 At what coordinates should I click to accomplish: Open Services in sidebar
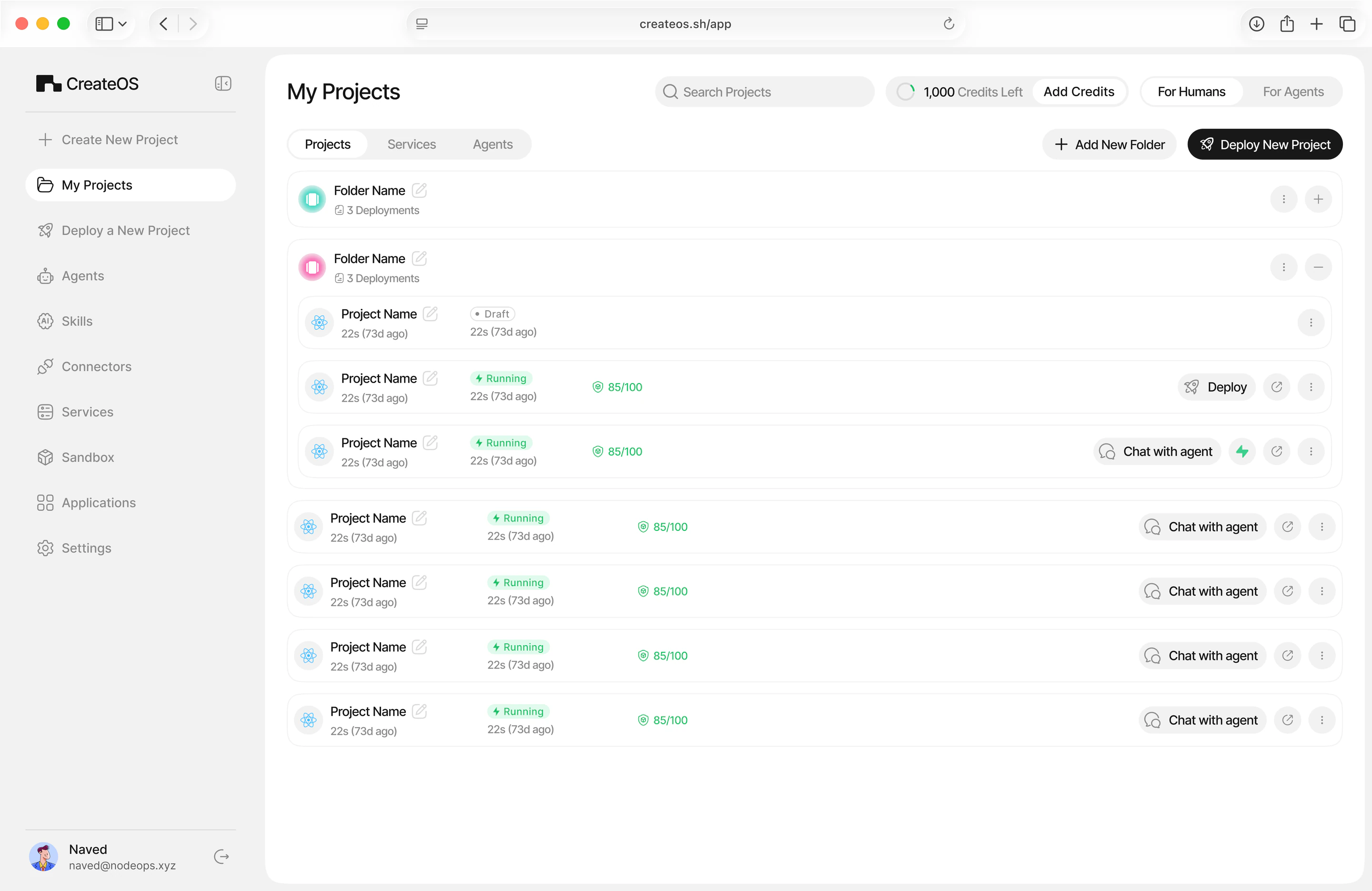[x=76, y=412]
